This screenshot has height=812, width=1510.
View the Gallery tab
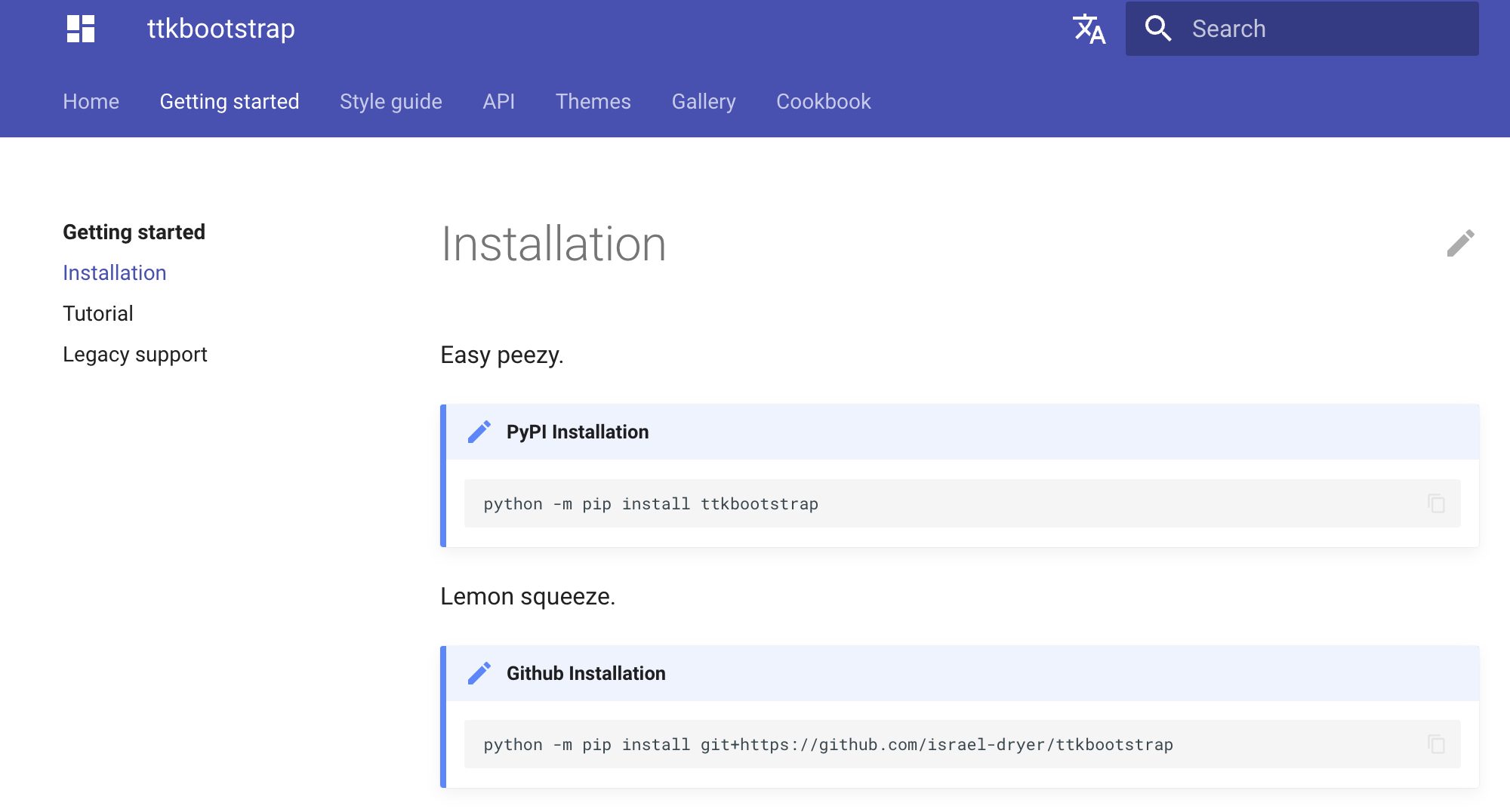tap(704, 101)
